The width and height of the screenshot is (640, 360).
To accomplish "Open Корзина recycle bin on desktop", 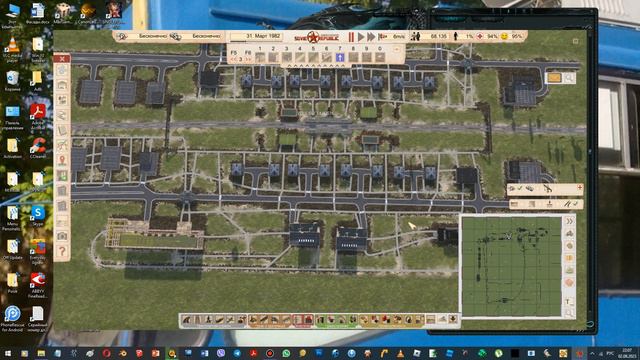I will (12, 80).
